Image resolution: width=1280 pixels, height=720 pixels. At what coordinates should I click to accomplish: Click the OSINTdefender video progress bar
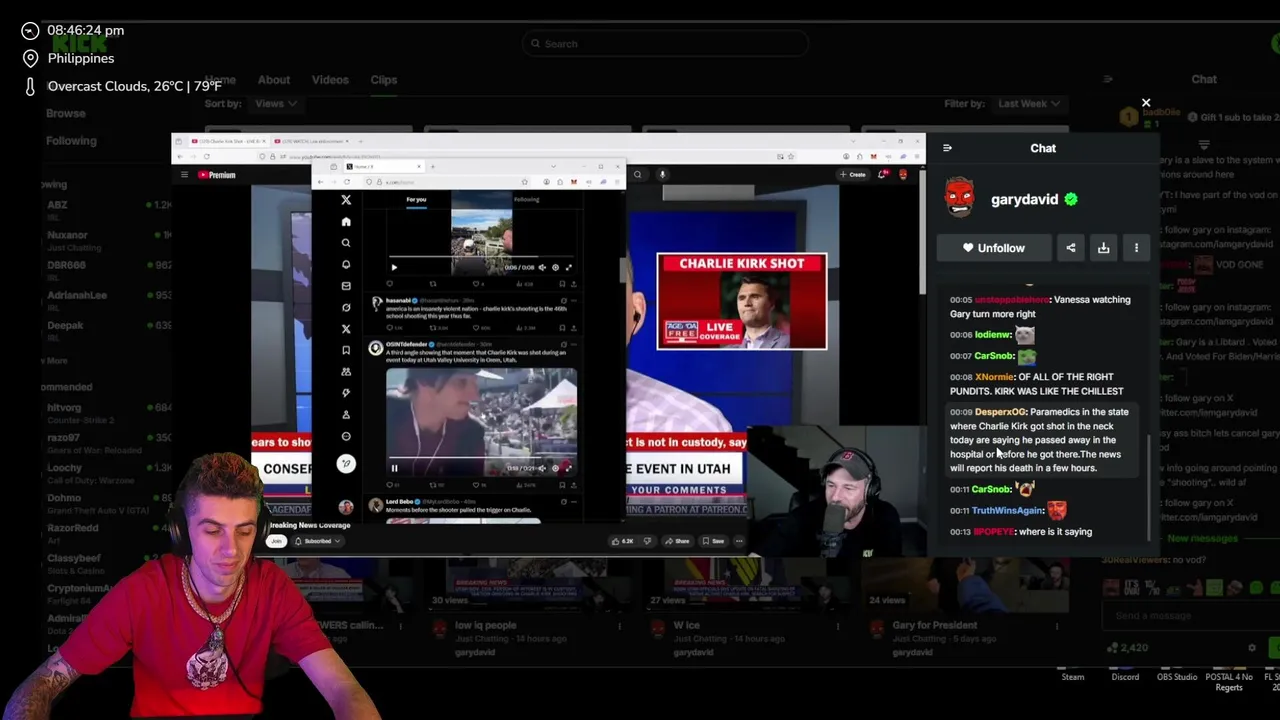482,458
